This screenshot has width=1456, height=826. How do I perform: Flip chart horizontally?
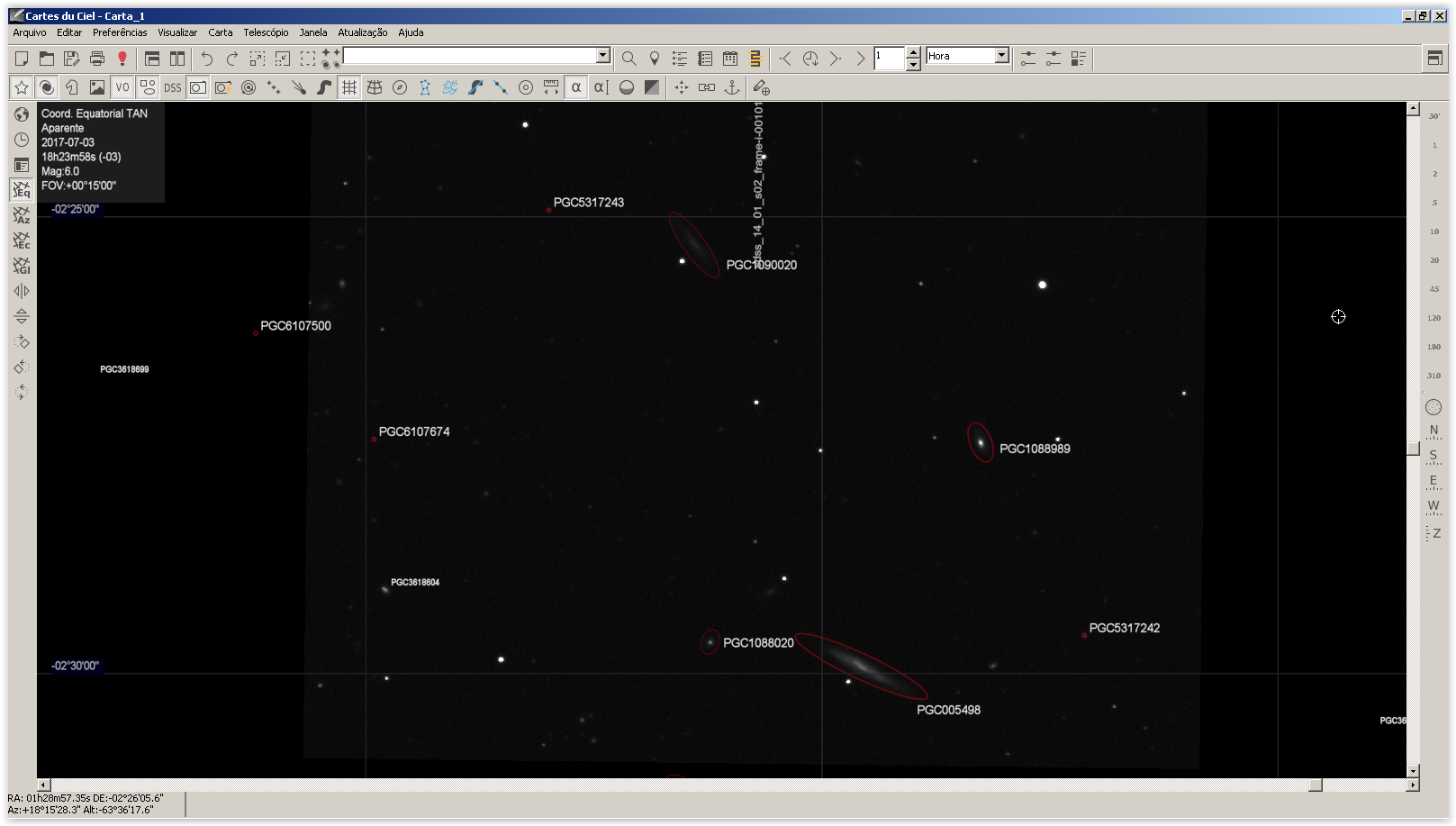click(22, 291)
